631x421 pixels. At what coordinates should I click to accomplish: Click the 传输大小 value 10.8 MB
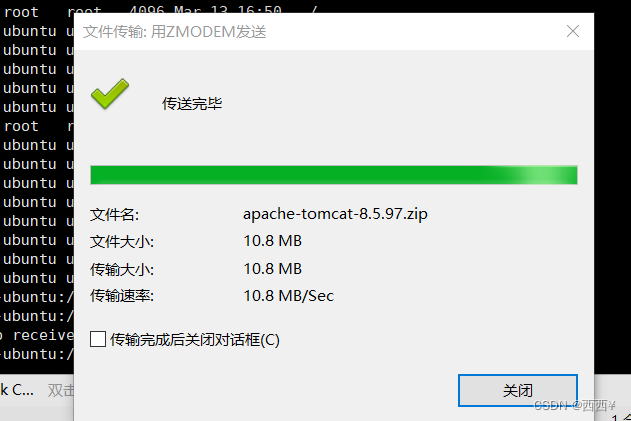pos(272,268)
